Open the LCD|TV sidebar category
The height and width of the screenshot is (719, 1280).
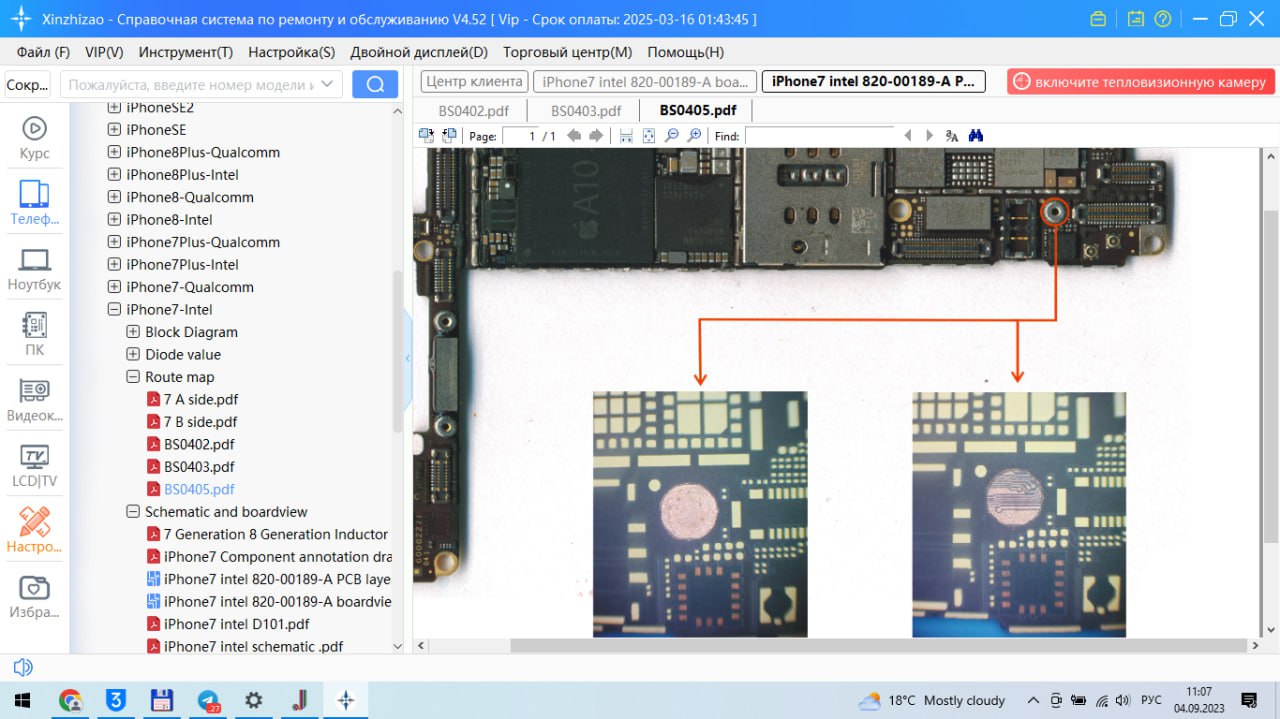(x=35, y=466)
